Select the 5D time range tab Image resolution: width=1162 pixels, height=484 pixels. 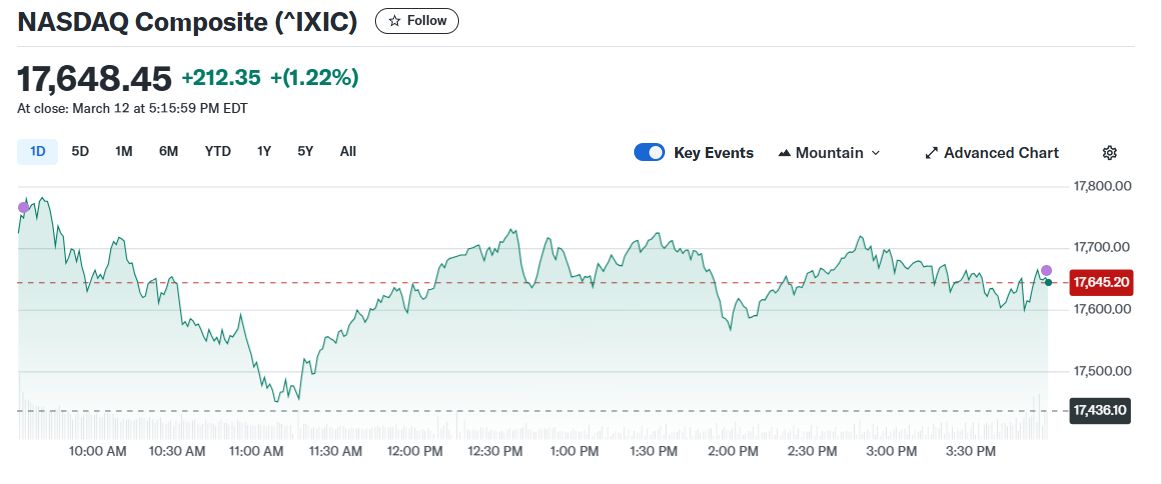[x=80, y=151]
